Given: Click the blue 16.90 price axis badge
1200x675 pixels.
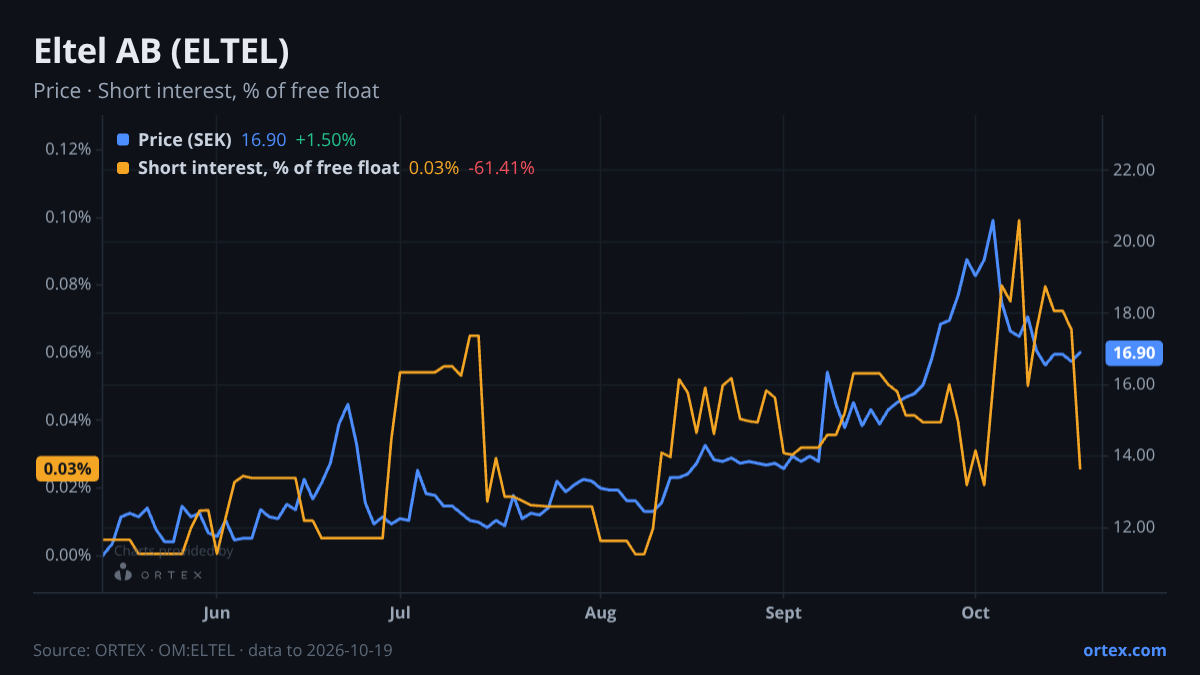Looking at the screenshot, I should (x=1134, y=353).
